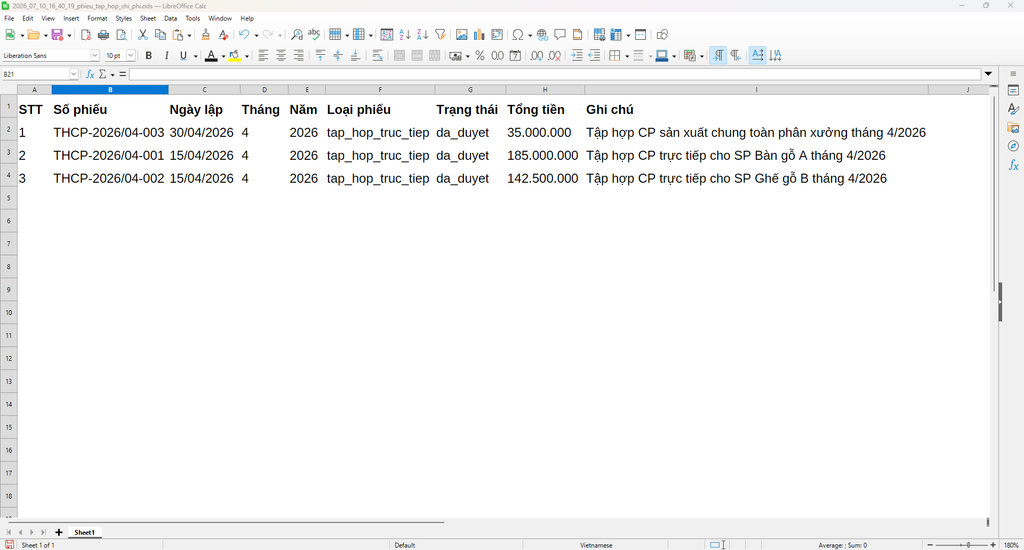Apply the yellow background color
This screenshot has height=550, width=1024.
click(234, 56)
